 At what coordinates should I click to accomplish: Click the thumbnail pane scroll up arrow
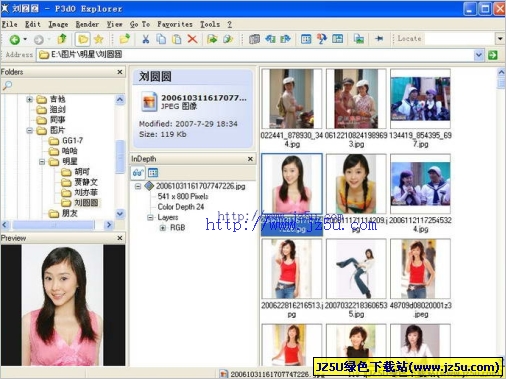click(x=501, y=72)
